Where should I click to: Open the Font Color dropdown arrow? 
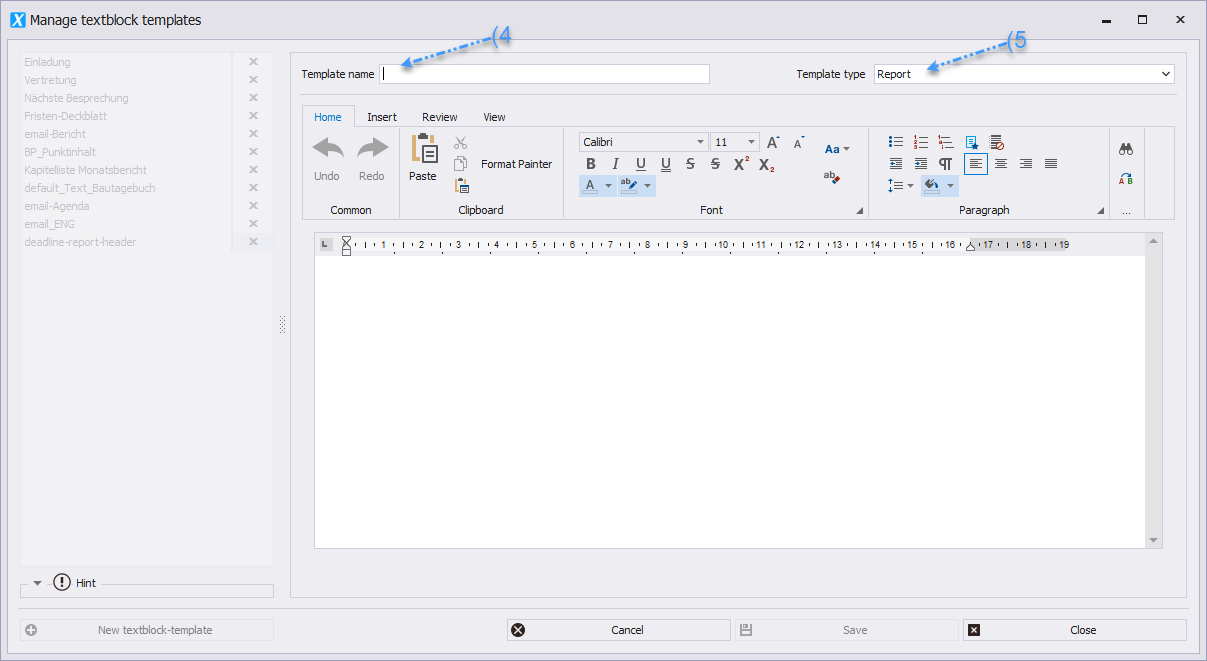pos(608,186)
